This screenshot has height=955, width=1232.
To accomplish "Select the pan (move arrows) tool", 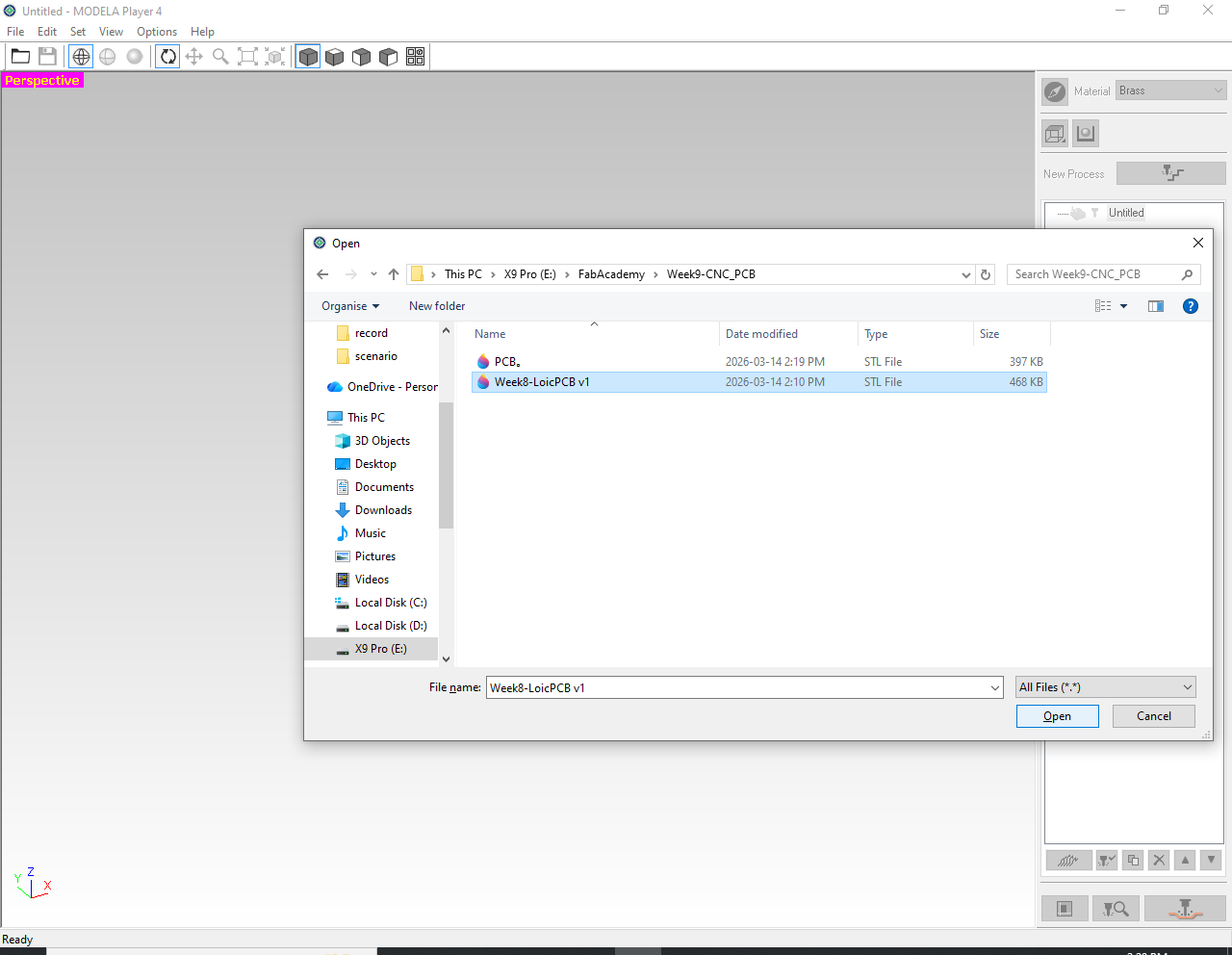I will pos(193,57).
